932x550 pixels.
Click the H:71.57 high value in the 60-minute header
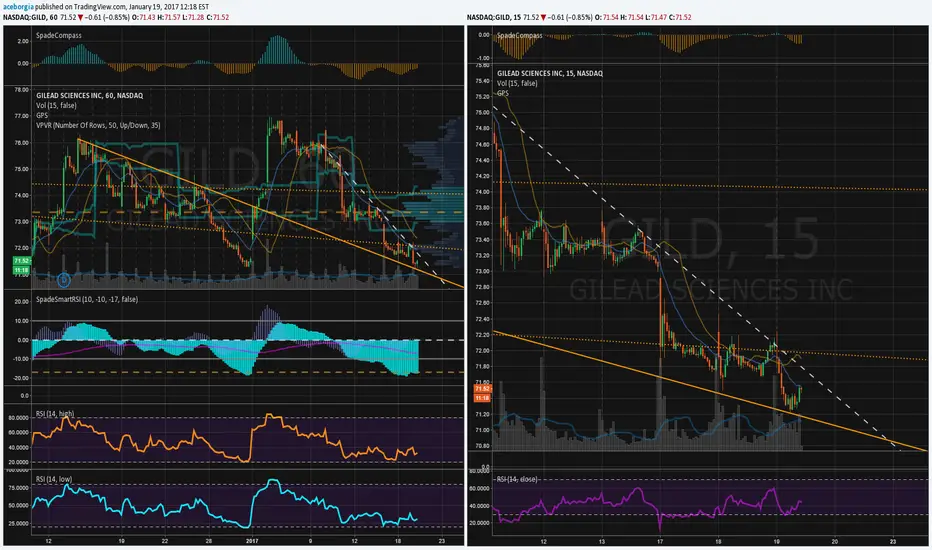pos(168,17)
